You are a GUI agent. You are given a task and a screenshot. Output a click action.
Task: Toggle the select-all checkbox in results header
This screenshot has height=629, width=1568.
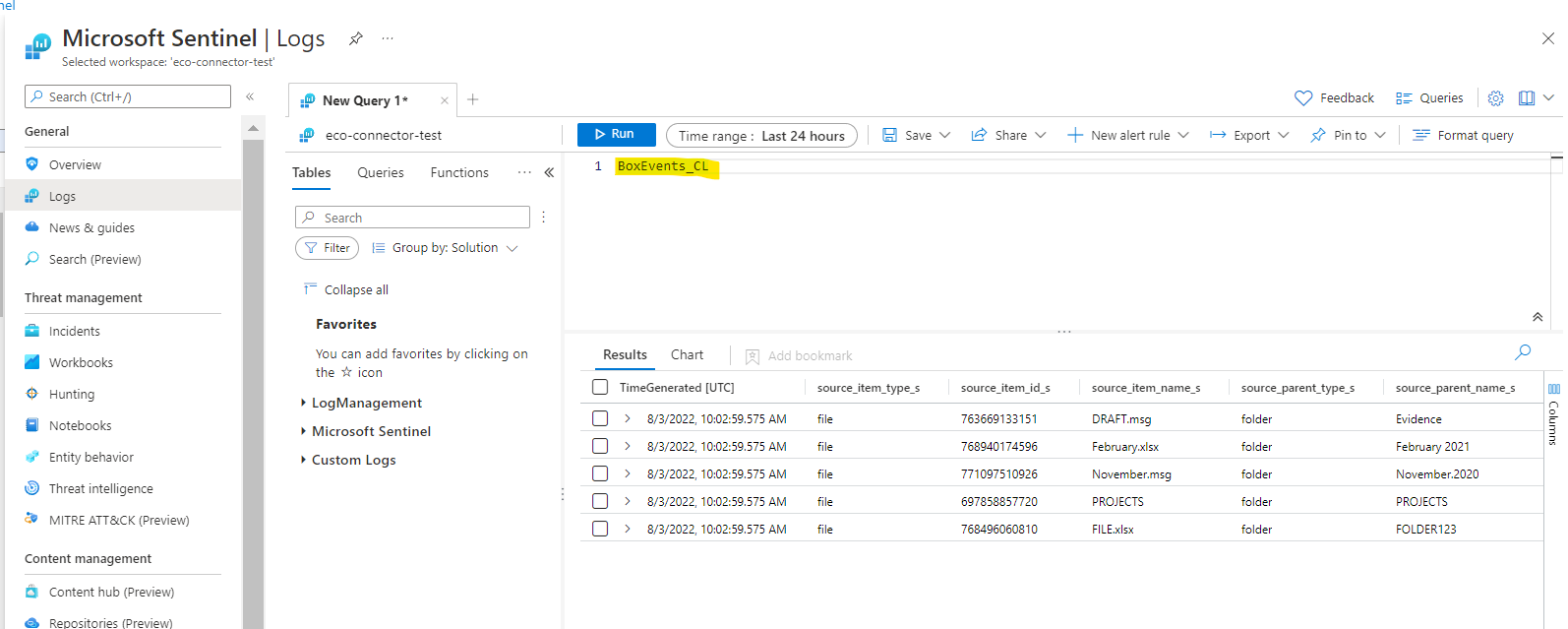[x=600, y=387]
